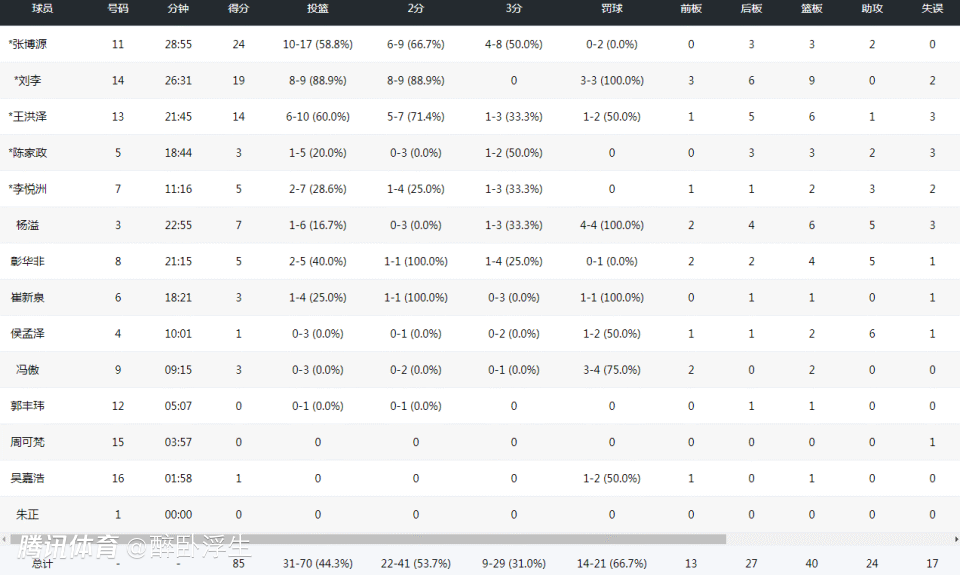Click player name 崔新泉
This screenshot has width=960, height=575.
[28, 297]
